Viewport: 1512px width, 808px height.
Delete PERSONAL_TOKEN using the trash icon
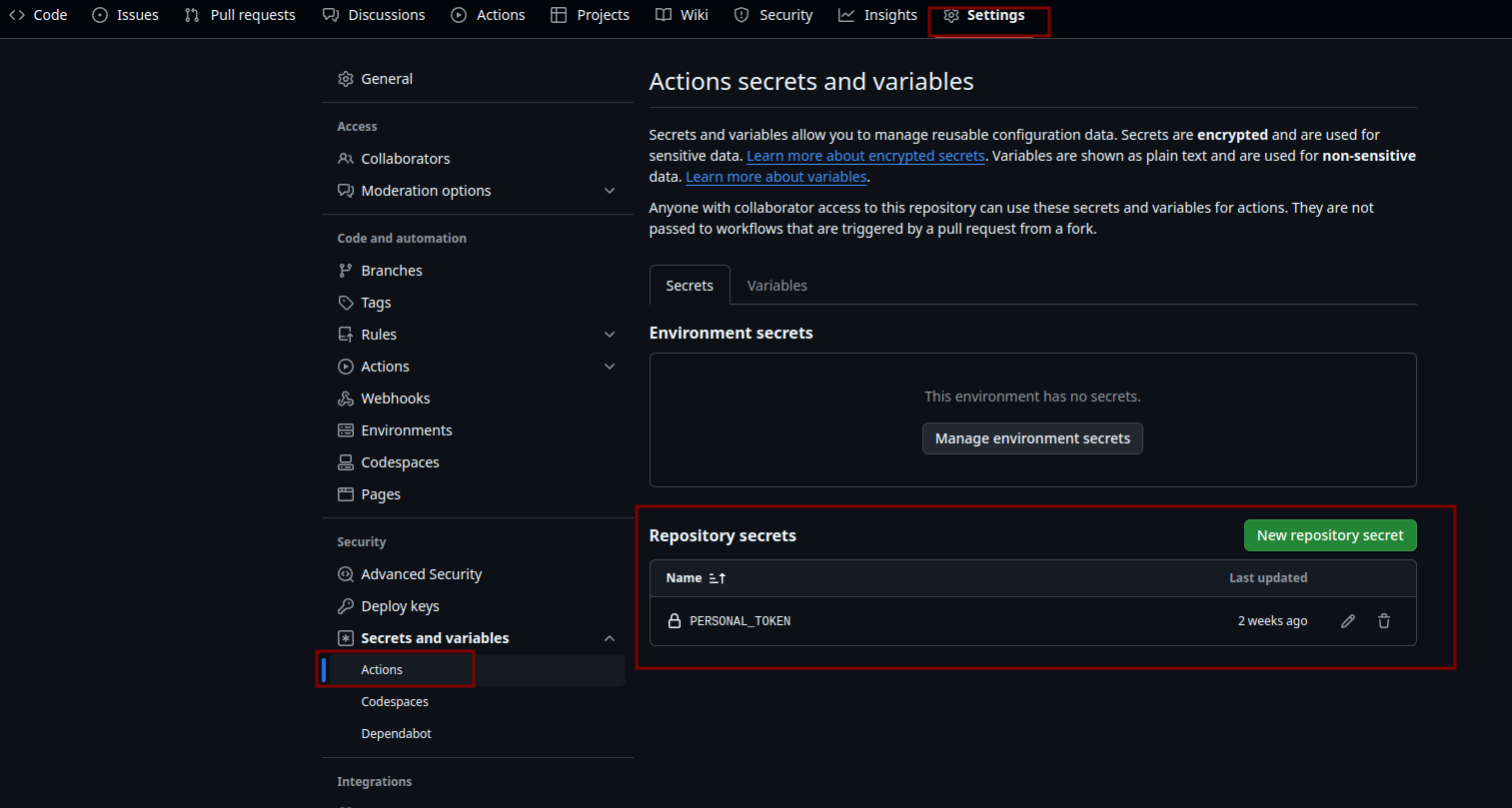[x=1384, y=621]
